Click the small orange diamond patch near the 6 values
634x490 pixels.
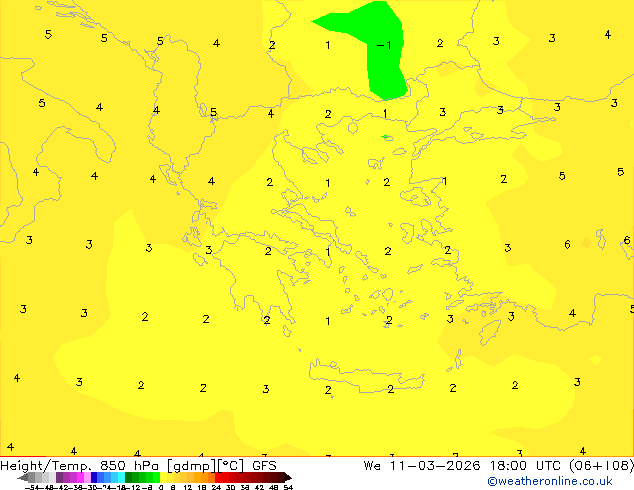586,243
